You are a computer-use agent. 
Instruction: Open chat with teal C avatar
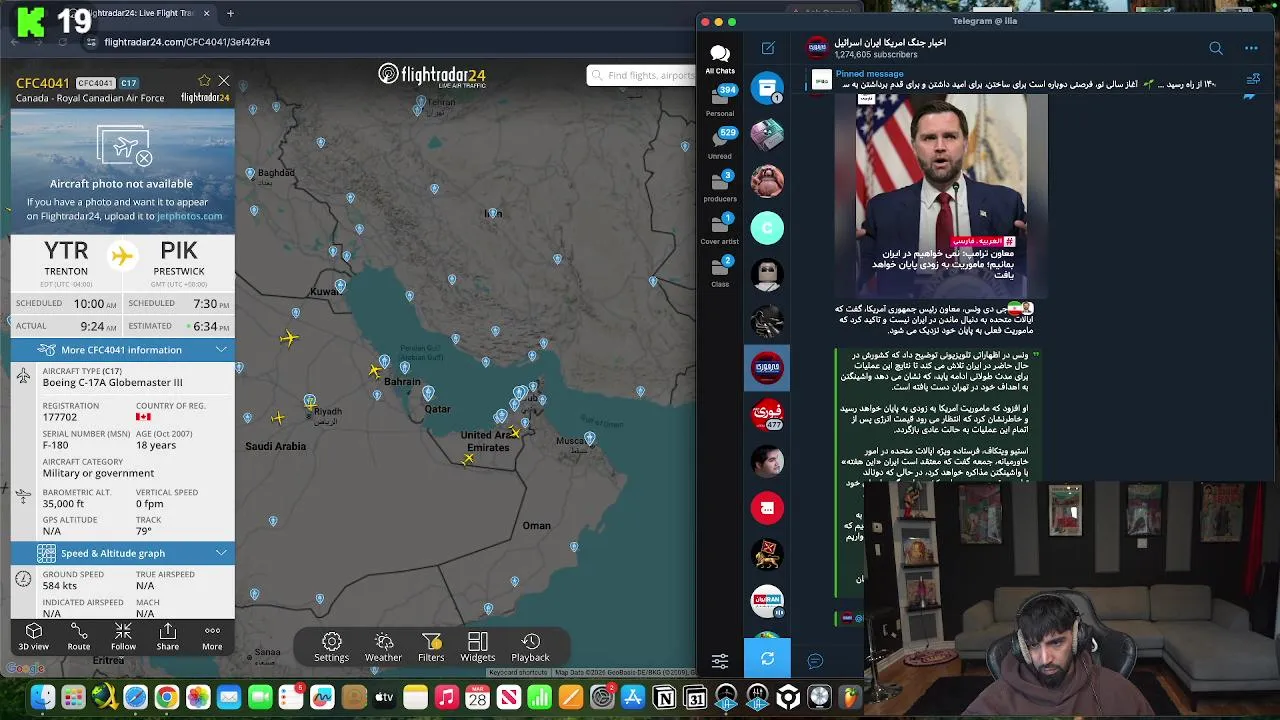767,228
